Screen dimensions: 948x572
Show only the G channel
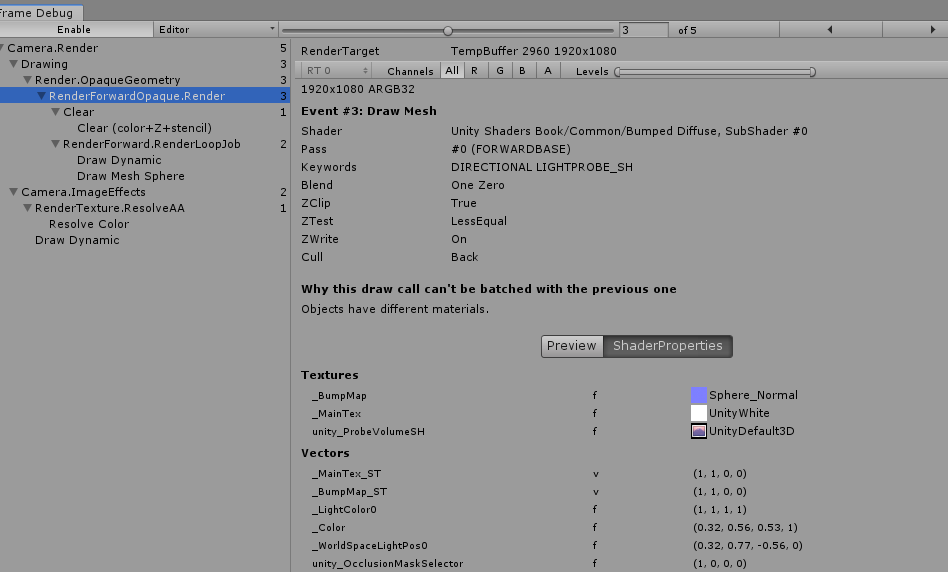(500, 71)
